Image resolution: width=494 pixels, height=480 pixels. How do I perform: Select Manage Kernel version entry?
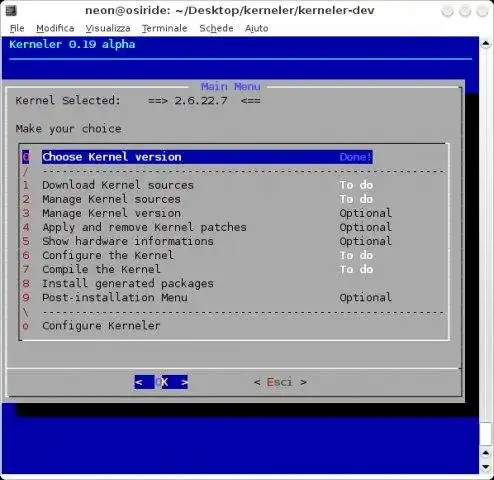tap(111, 213)
